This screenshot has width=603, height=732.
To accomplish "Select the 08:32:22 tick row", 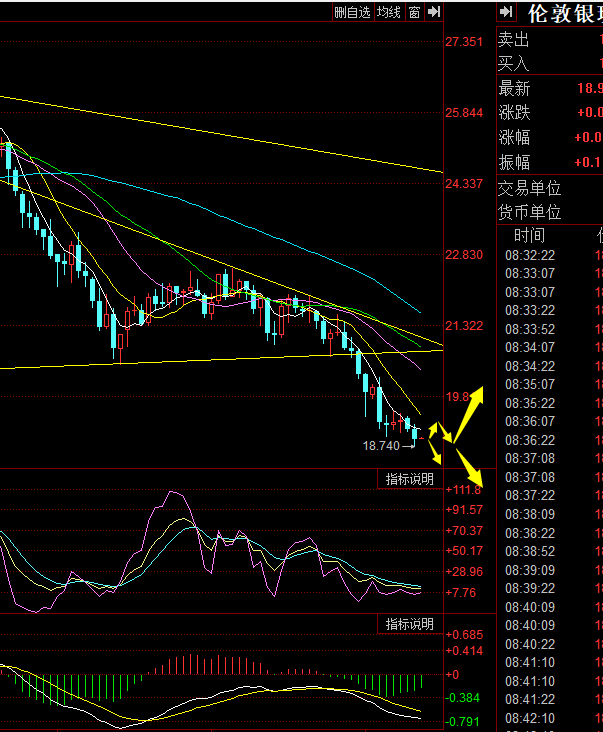I will pos(550,255).
